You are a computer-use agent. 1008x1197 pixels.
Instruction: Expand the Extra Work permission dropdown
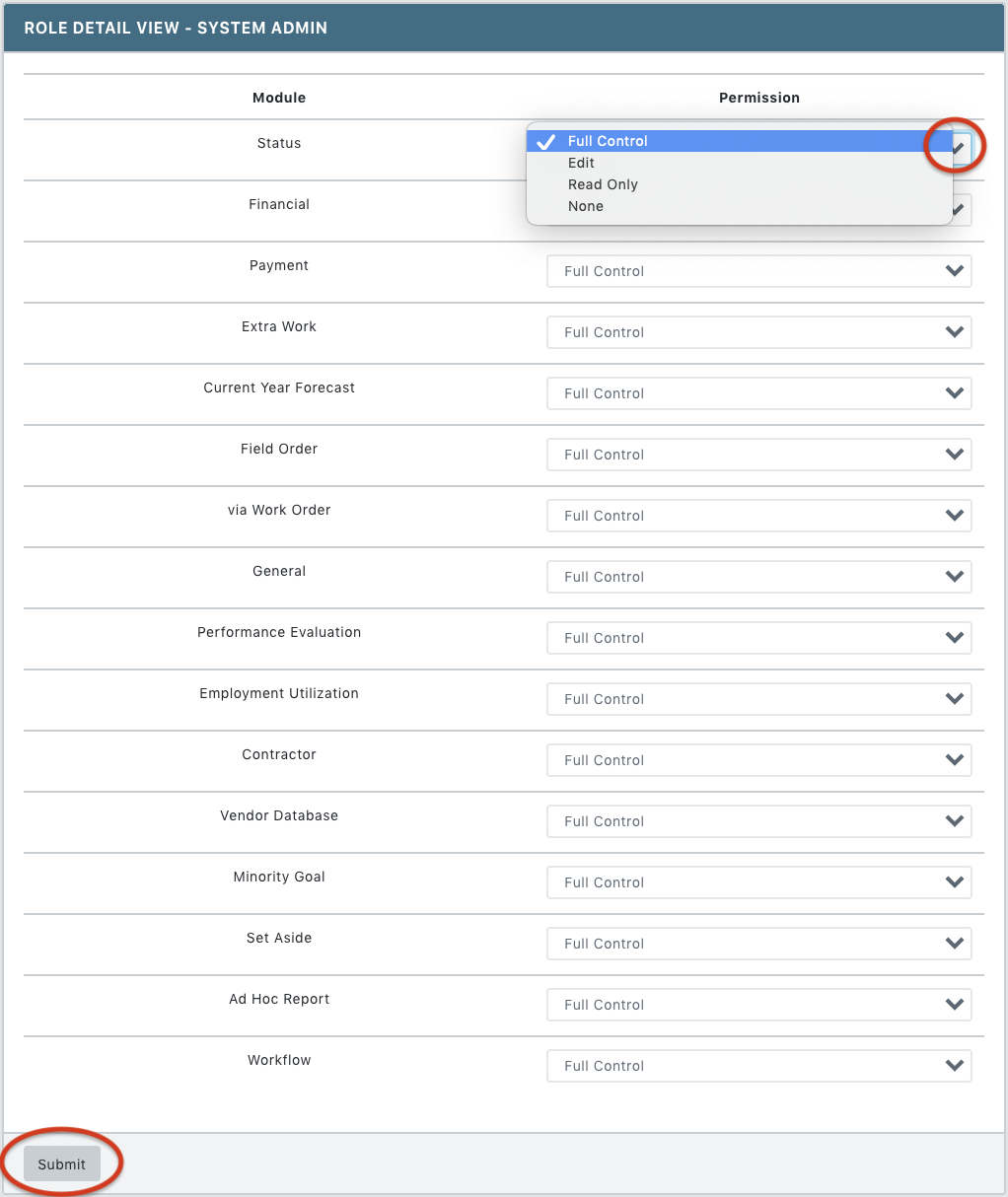(759, 332)
